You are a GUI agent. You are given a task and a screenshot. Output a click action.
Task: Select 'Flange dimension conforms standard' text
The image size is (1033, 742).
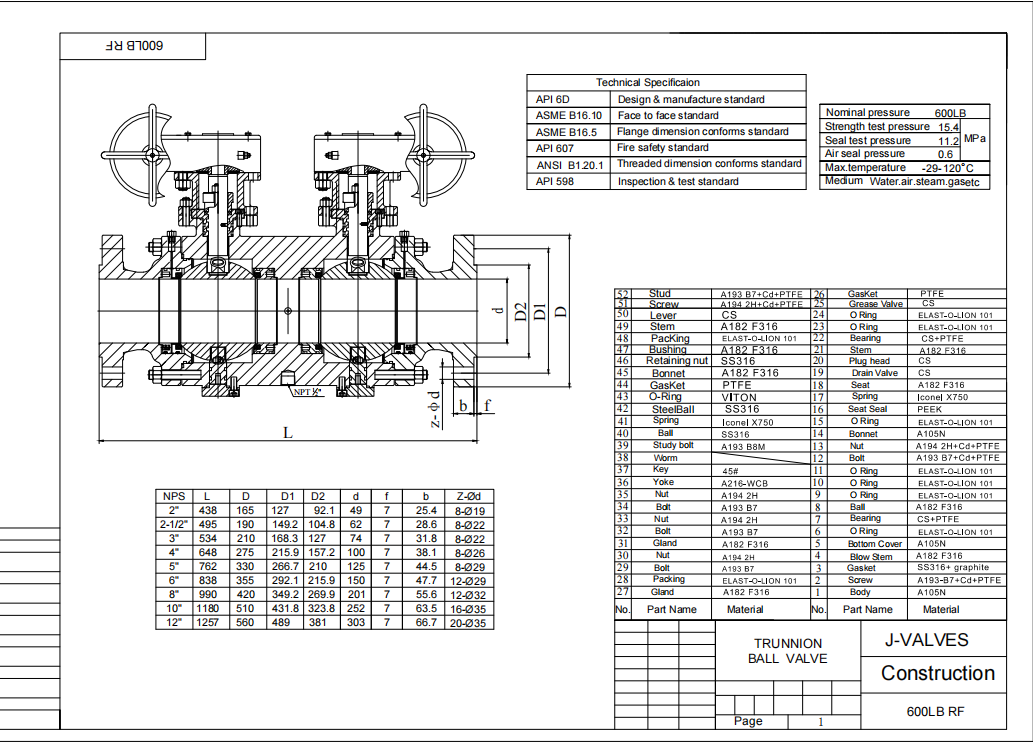[x=702, y=131]
